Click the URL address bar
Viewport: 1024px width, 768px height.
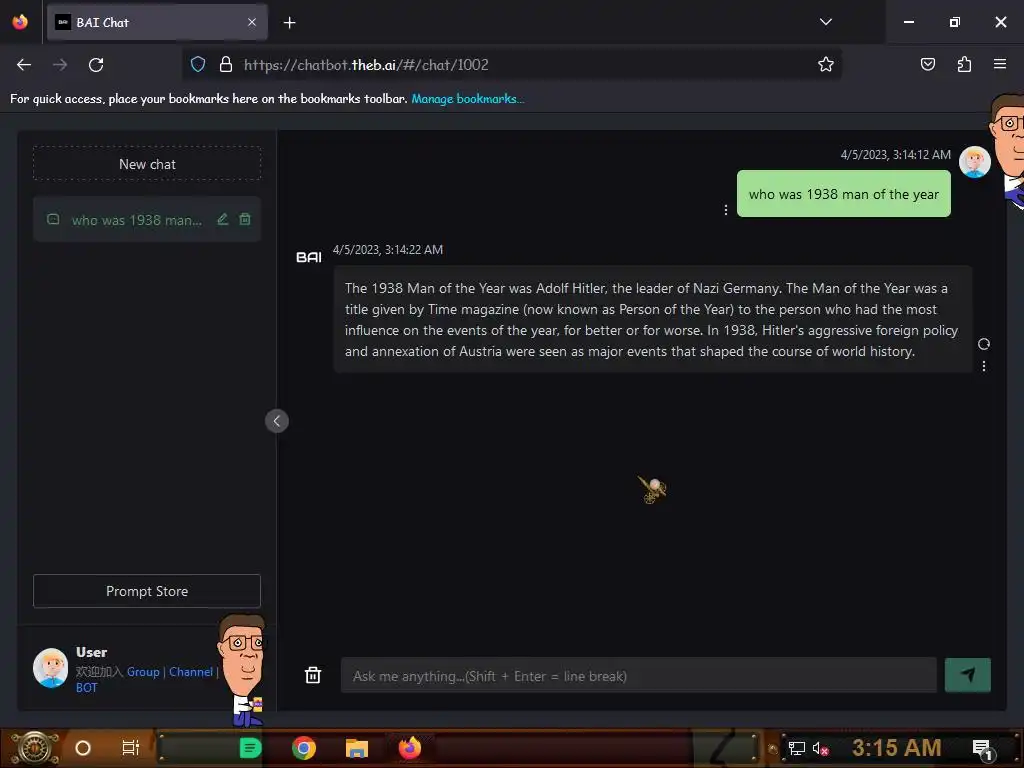[511, 65]
